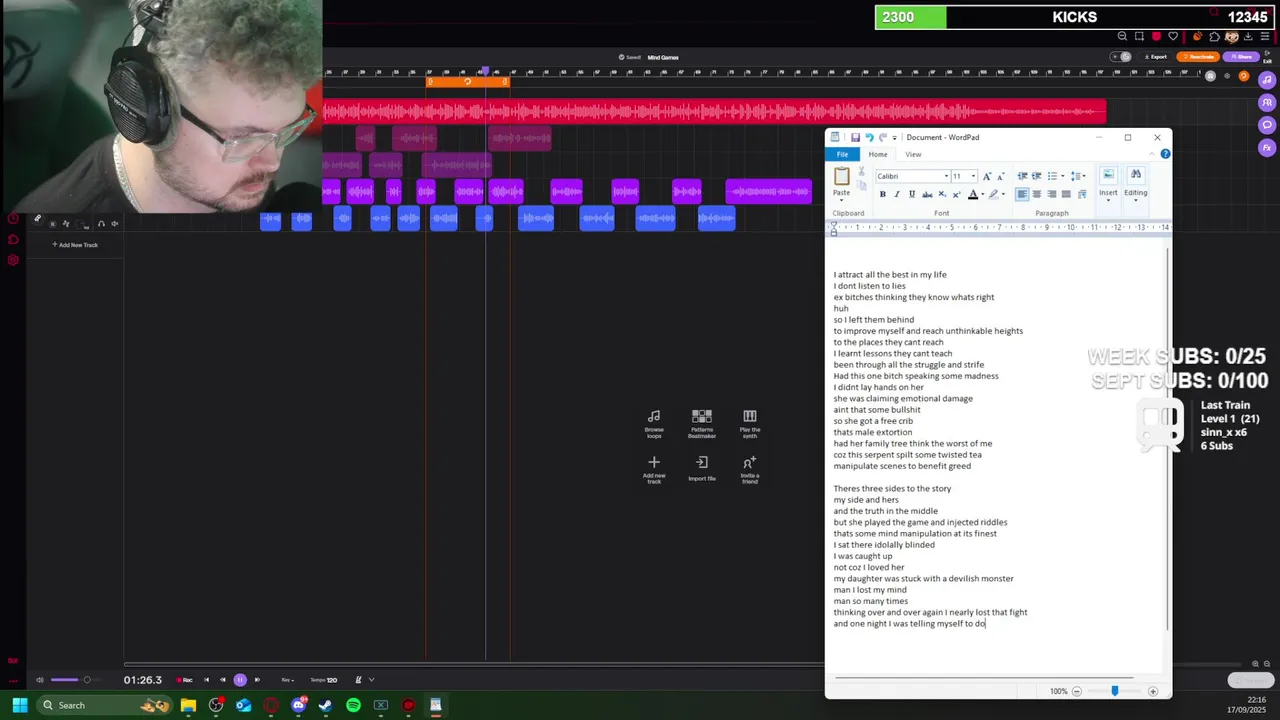Collapse the WordPad ribbon with the chevron
The width and height of the screenshot is (1280, 720).
tap(1152, 154)
